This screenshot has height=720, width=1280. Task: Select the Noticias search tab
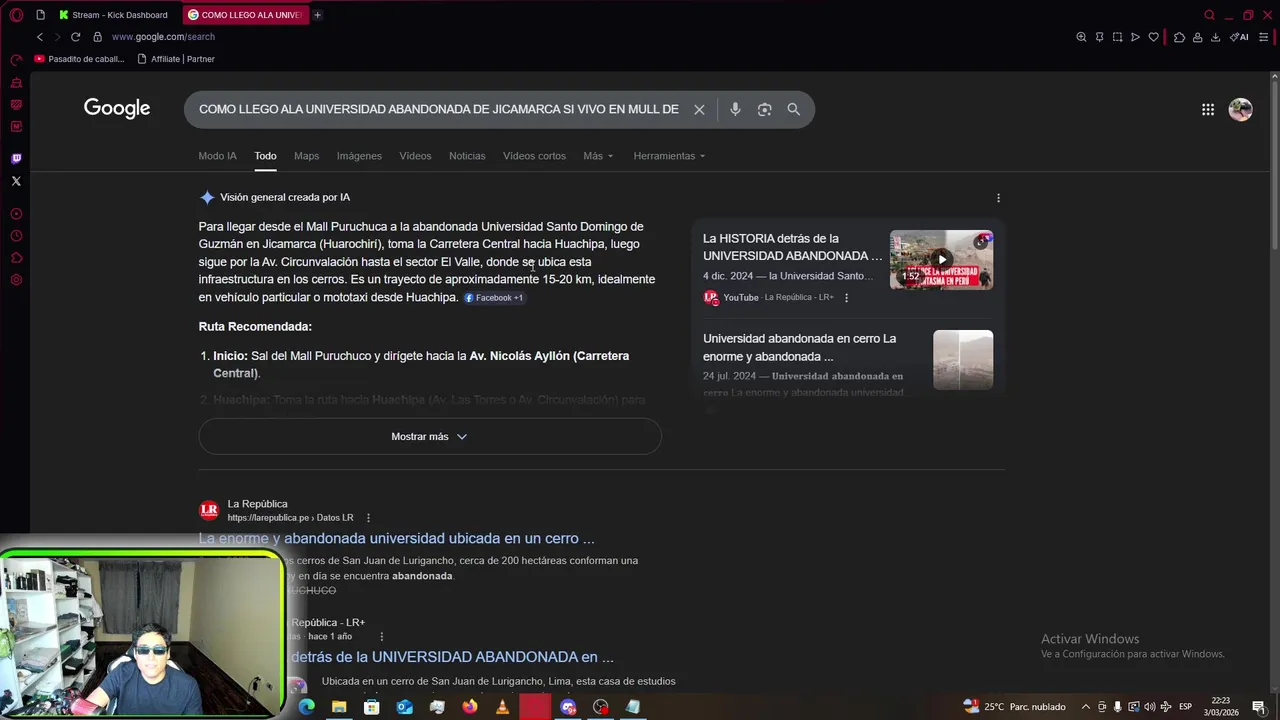[467, 156]
